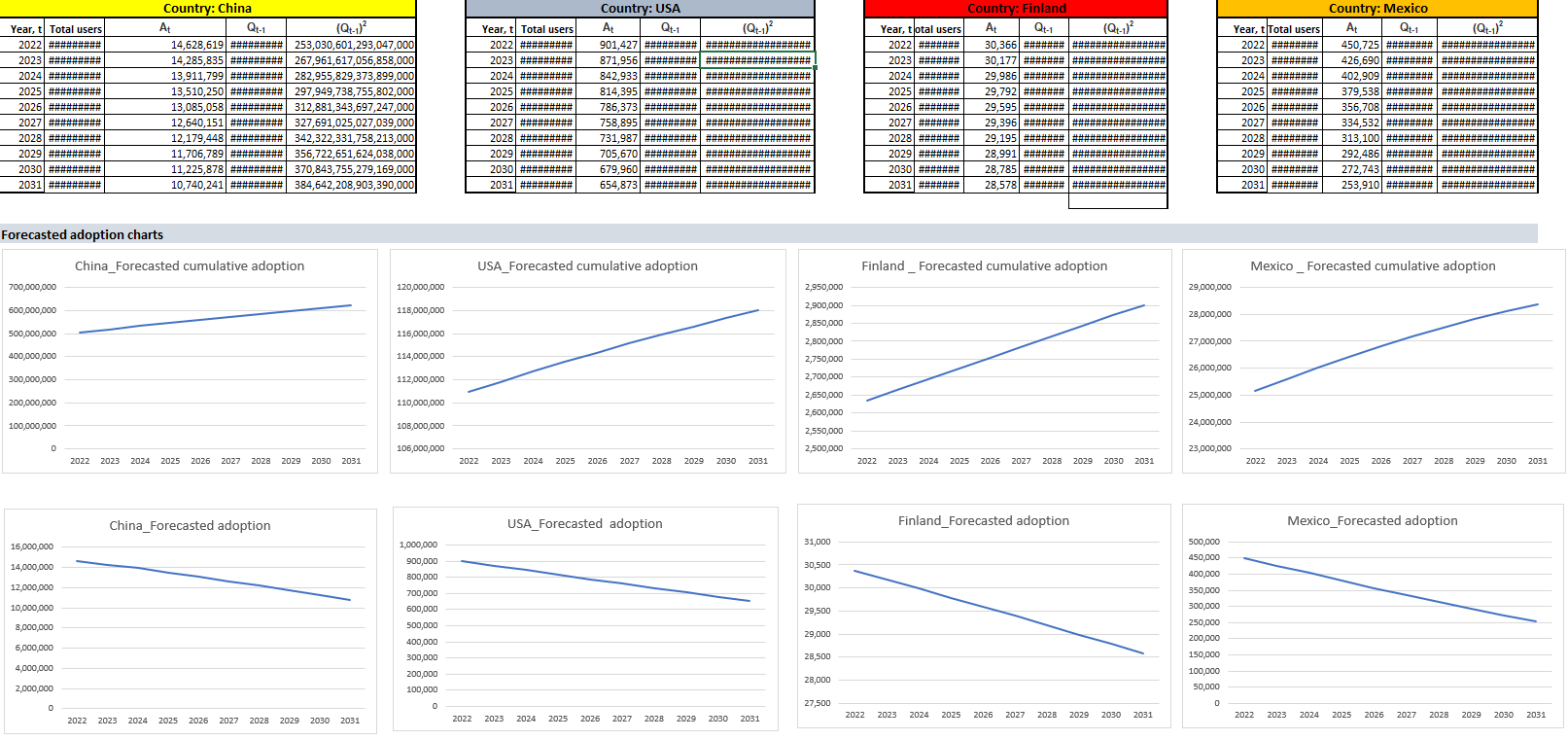Select the Mexico_Forecasted adoption chart

[x=1373, y=616]
